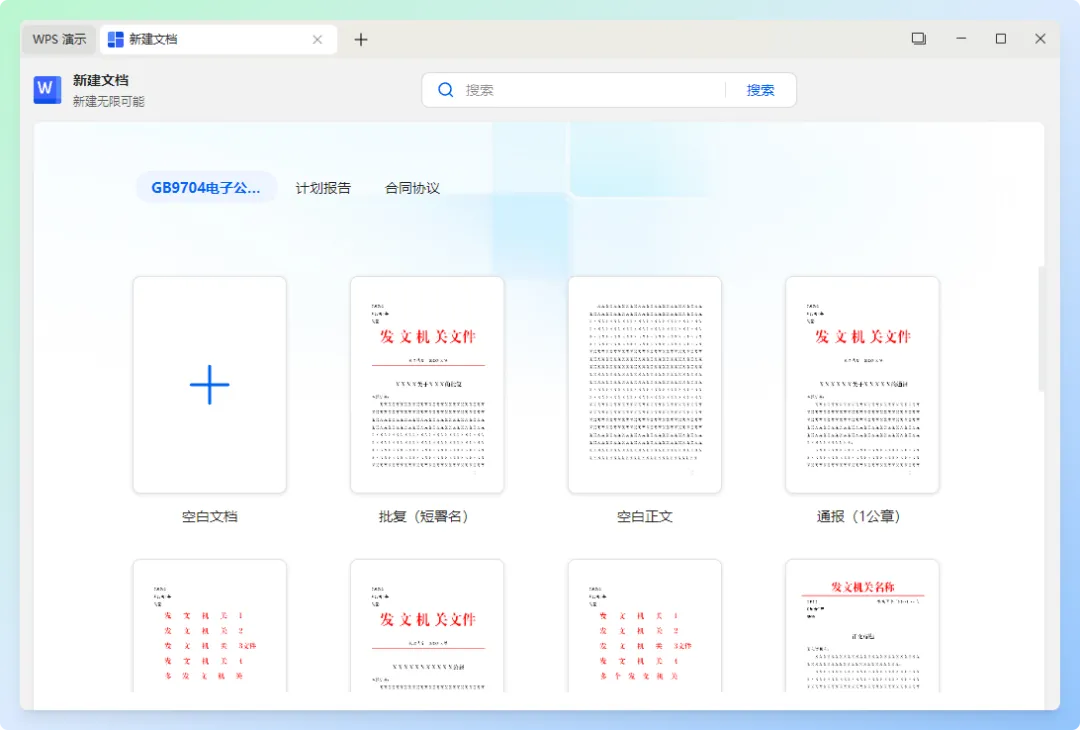Click the magnifier icon in the search box
This screenshot has width=1080, height=730.
[x=446, y=90]
